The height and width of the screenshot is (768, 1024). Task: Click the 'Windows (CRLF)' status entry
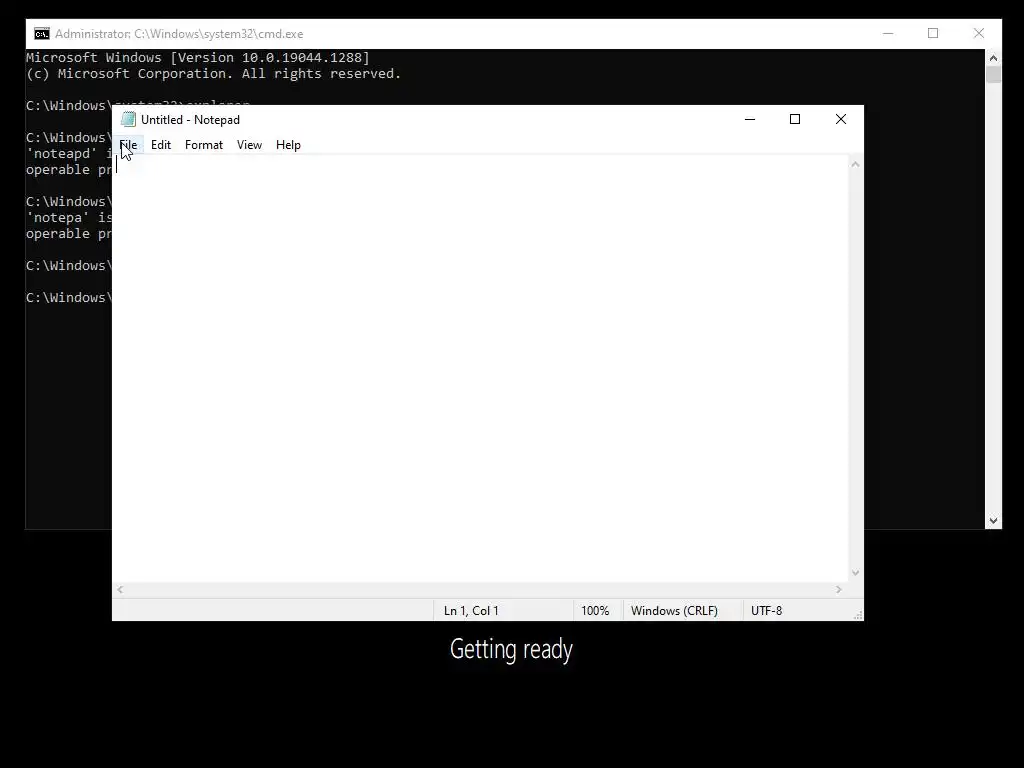pyautogui.click(x=674, y=611)
